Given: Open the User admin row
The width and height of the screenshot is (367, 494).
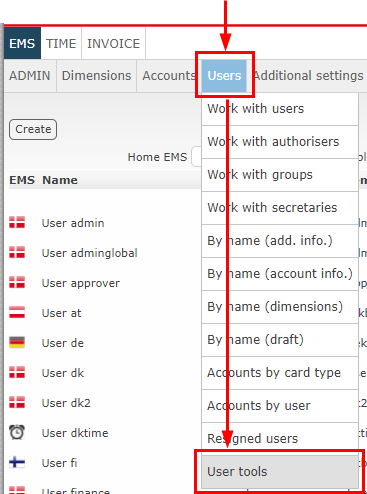Looking at the screenshot, I should tap(73, 223).
